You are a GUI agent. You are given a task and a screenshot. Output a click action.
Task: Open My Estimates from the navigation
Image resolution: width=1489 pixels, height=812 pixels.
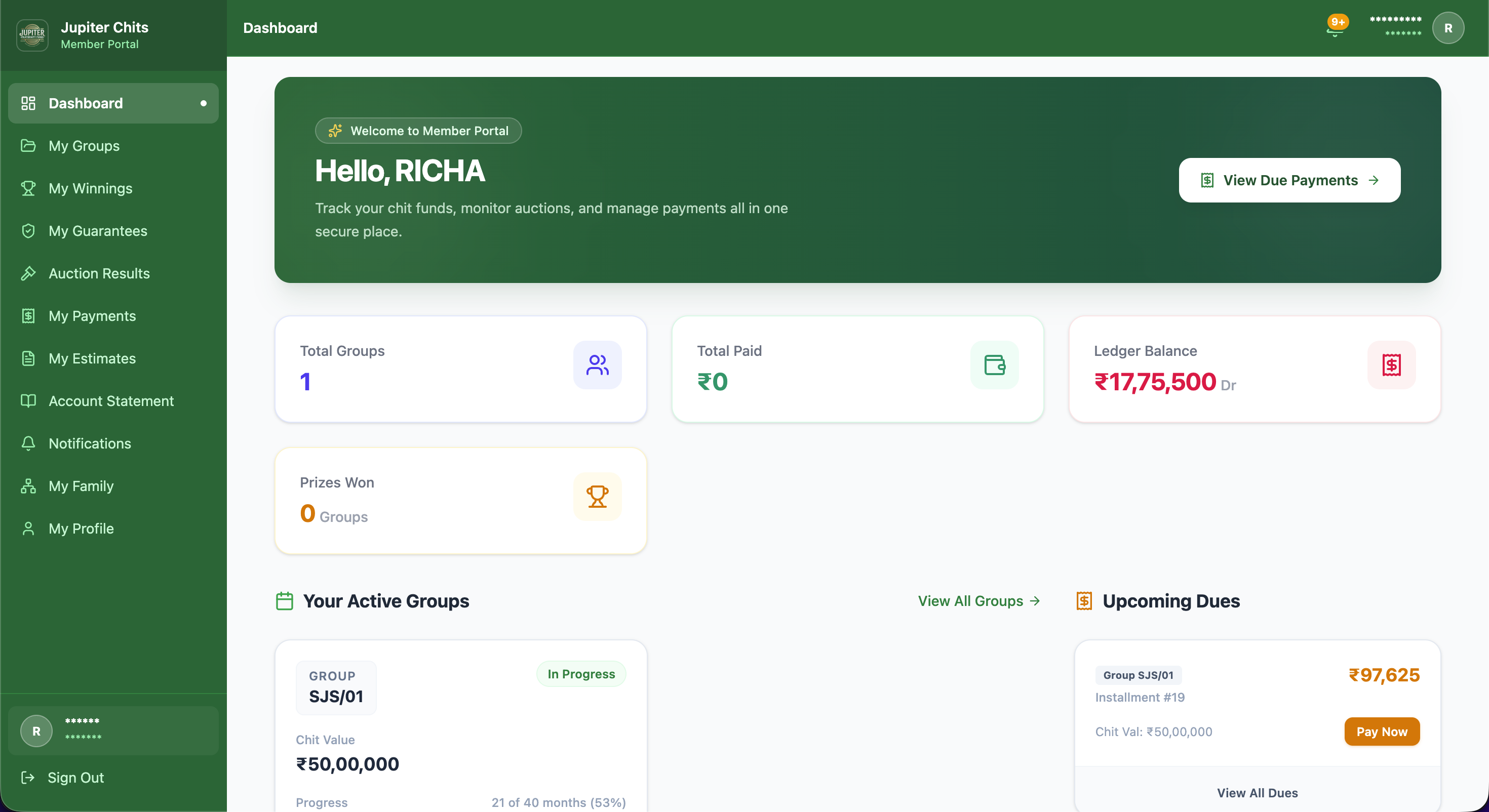(x=91, y=358)
